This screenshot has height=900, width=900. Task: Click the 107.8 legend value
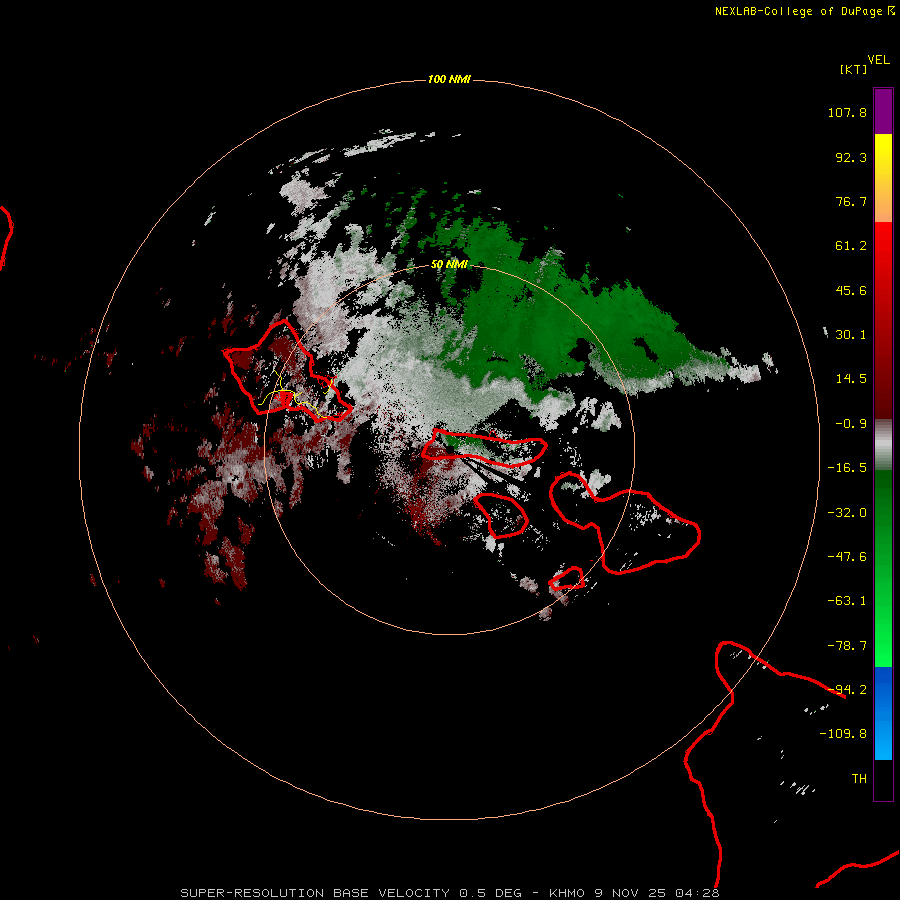pyautogui.click(x=847, y=112)
